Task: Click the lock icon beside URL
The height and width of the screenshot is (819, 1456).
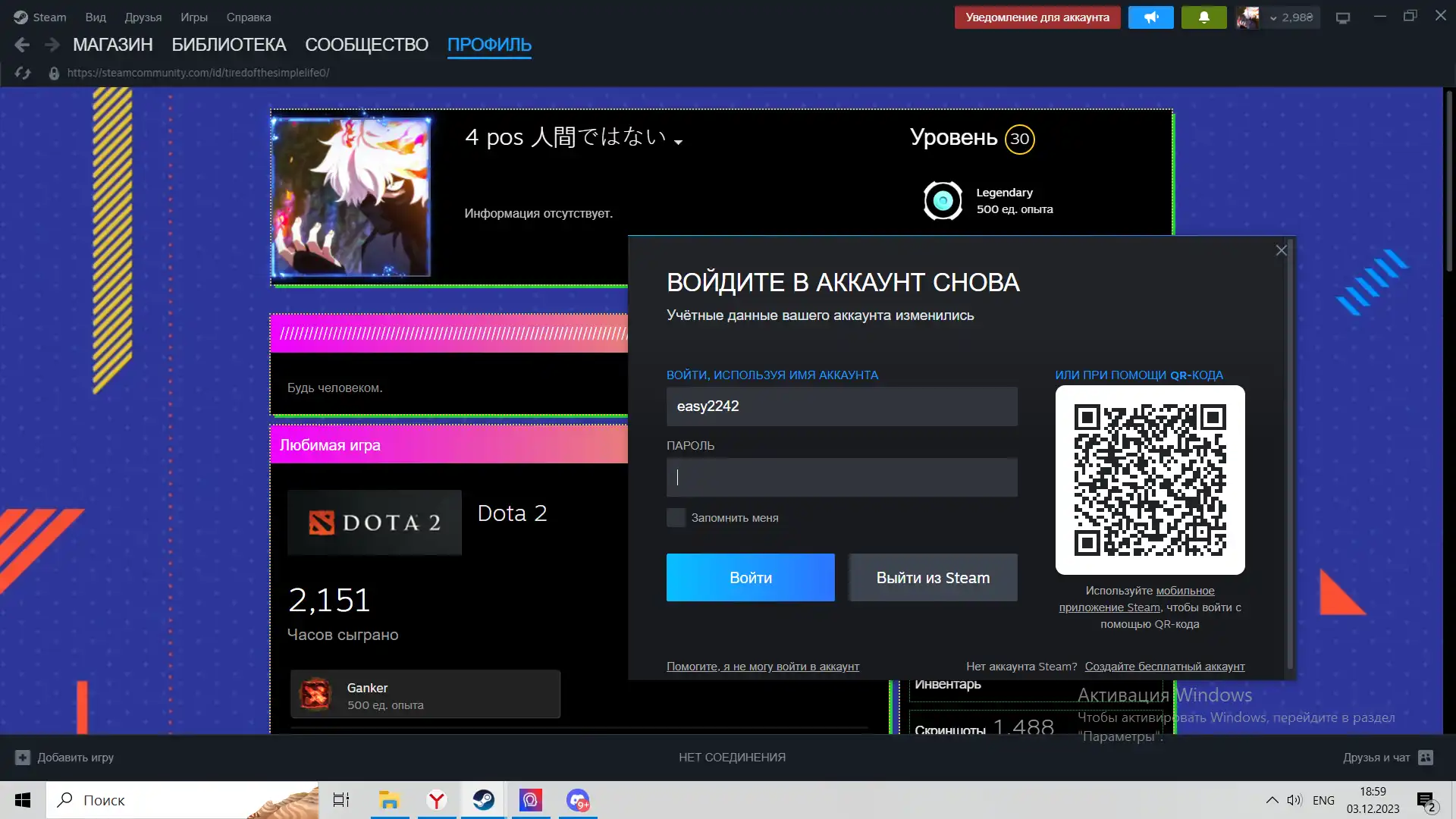Action: (x=54, y=73)
